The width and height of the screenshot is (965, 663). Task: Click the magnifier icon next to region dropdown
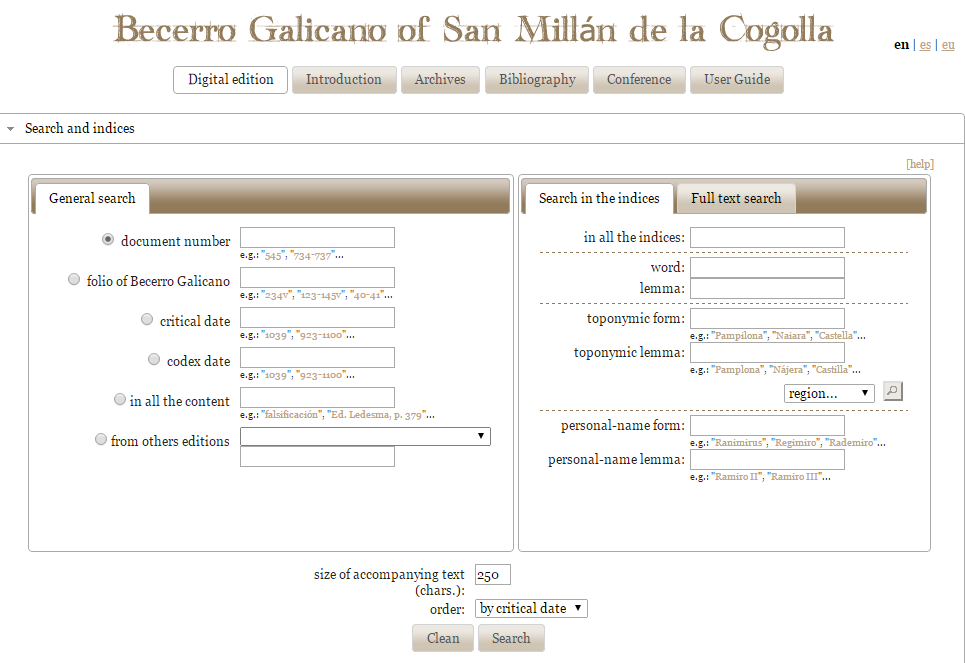point(892,391)
